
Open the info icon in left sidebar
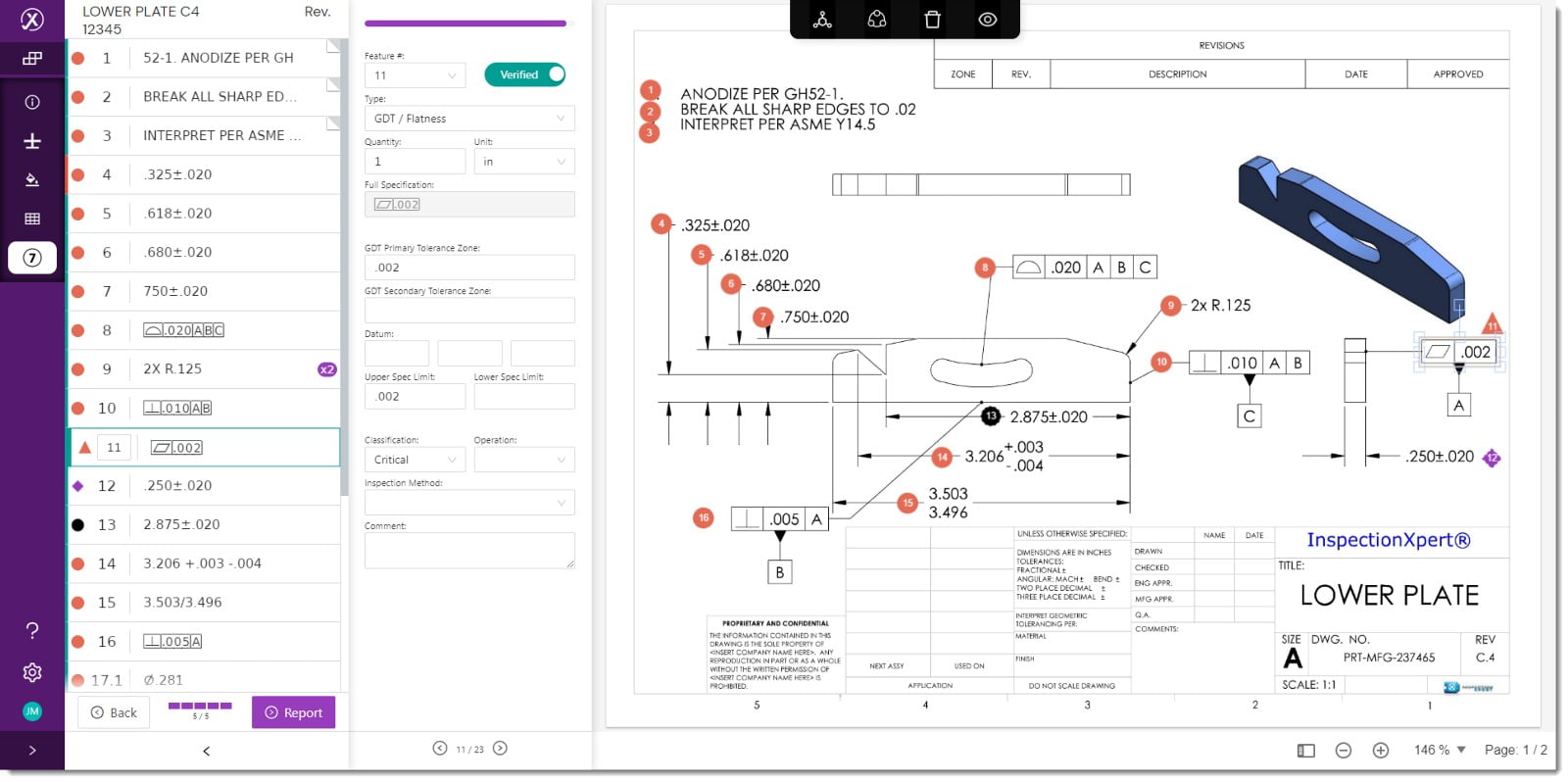coord(32,102)
